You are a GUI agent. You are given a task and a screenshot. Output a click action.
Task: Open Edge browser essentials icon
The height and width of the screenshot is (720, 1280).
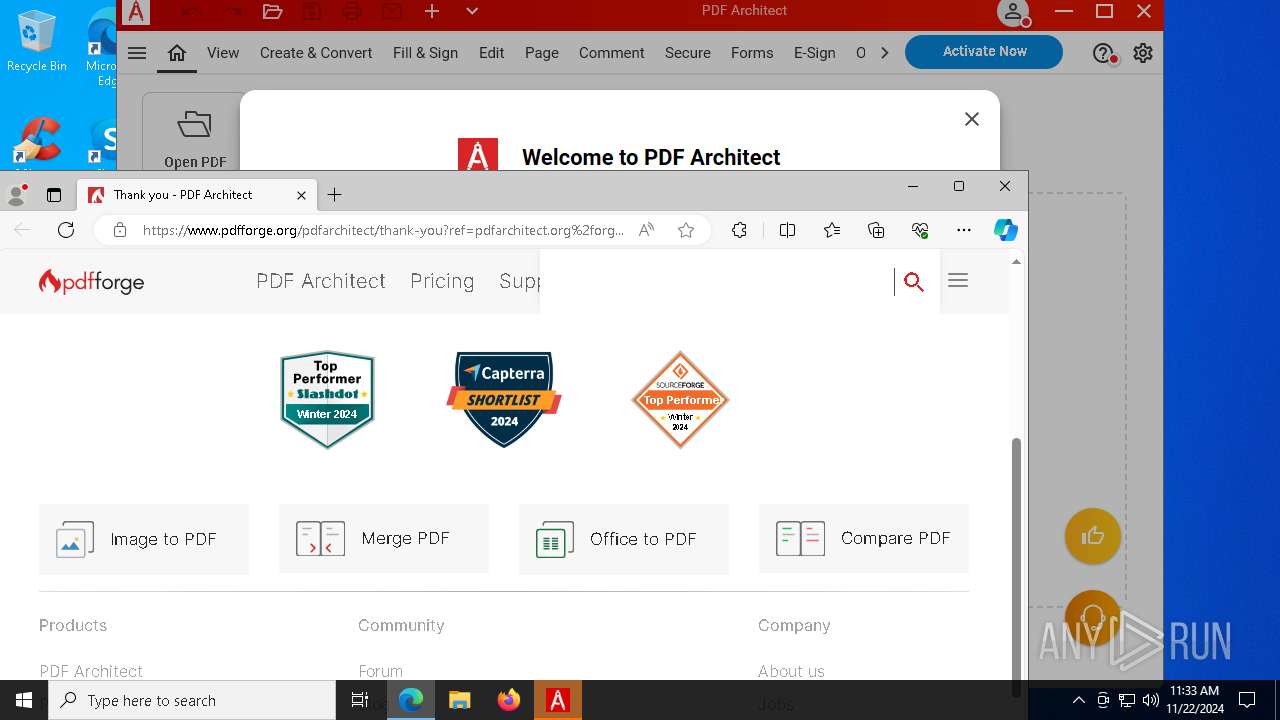[x=920, y=230]
